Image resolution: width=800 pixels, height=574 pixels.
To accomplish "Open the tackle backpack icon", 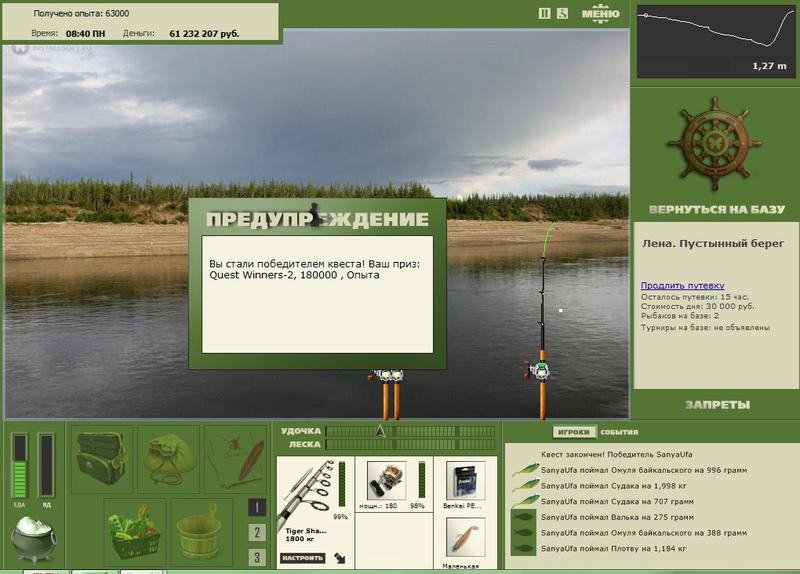I will point(102,459).
